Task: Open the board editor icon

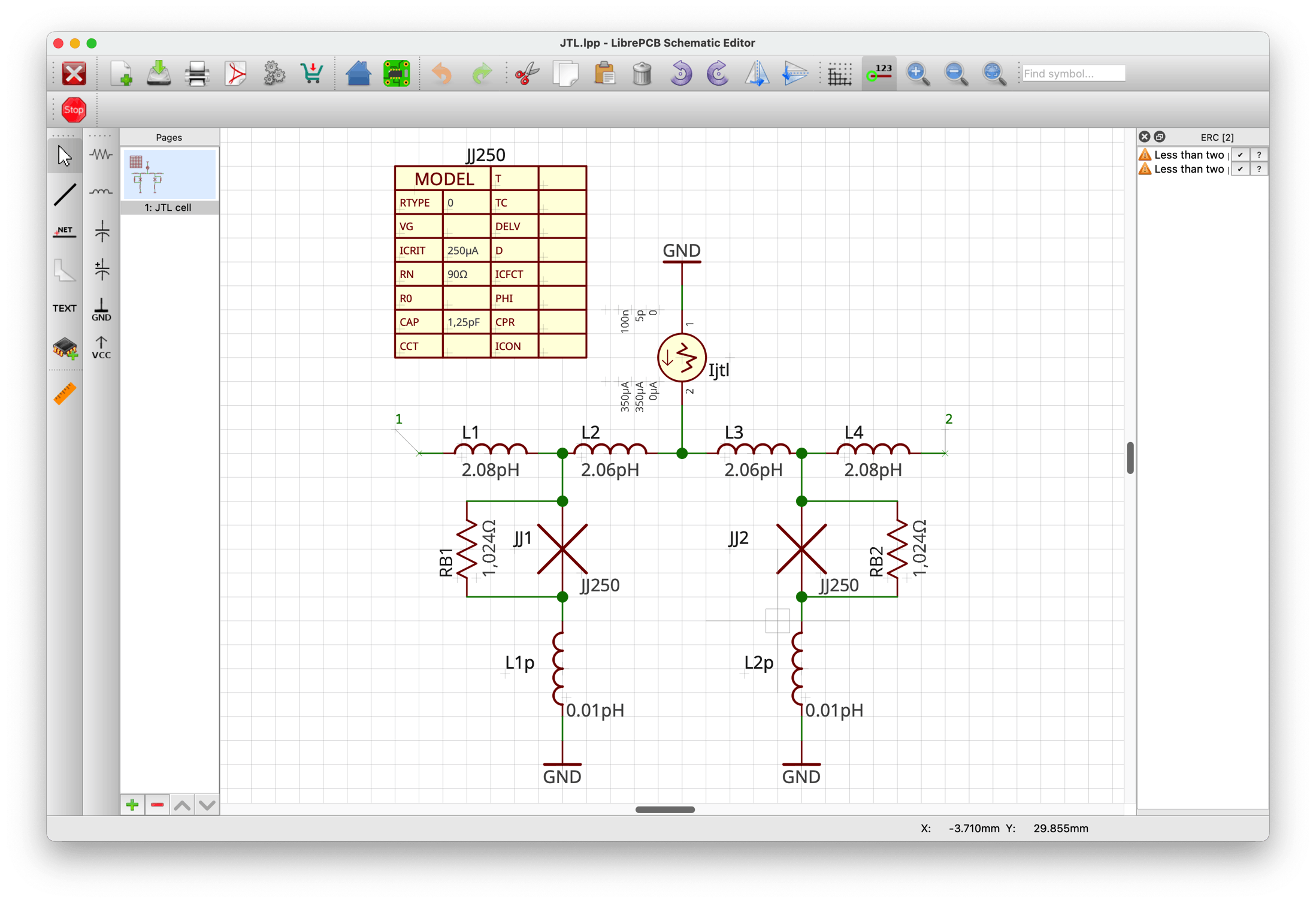Action: 396,74
